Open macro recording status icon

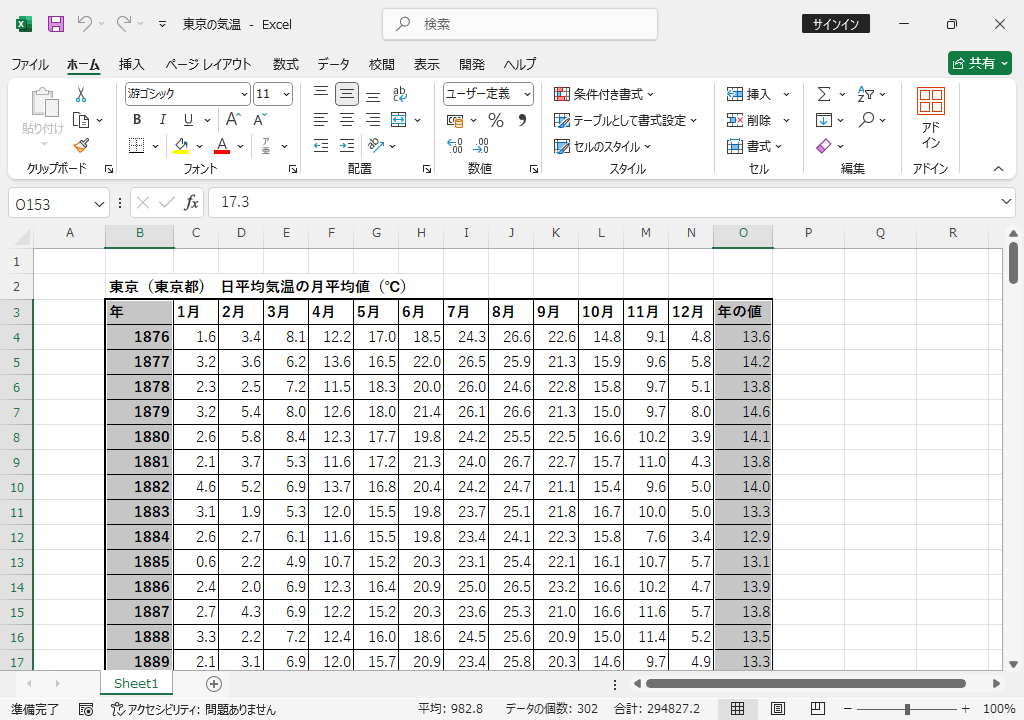point(86,709)
